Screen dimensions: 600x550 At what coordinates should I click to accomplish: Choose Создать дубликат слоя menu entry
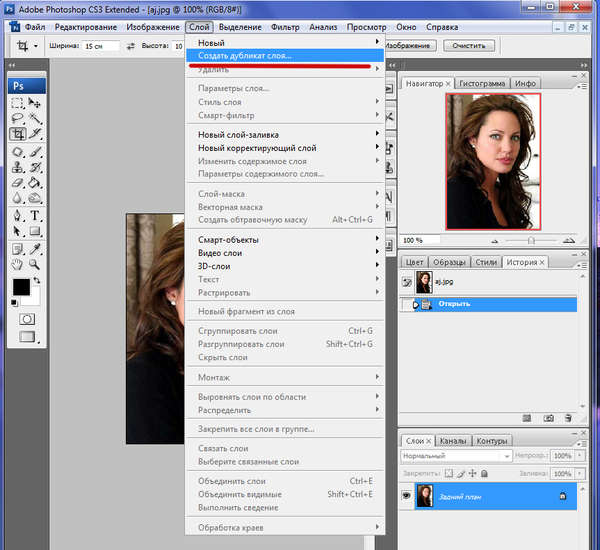click(x=245, y=55)
